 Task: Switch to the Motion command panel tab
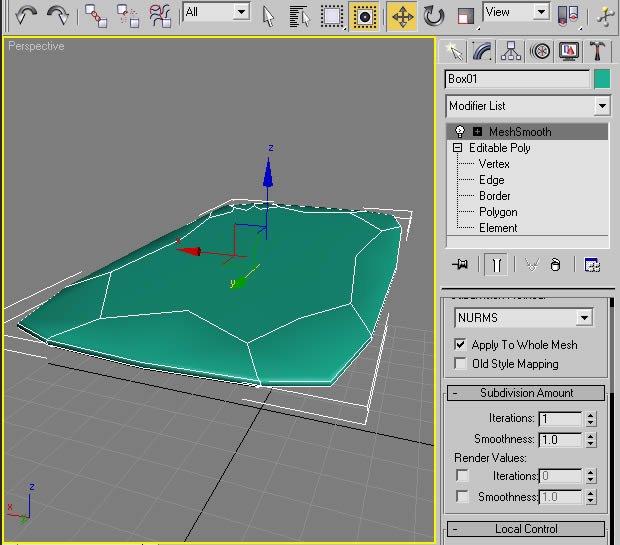(540, 51)
